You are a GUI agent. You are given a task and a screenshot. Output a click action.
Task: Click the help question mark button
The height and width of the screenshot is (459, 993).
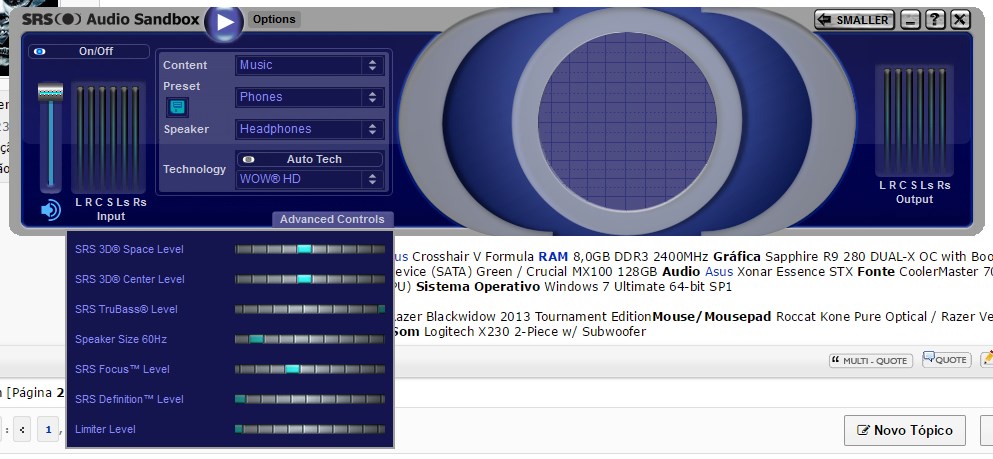[935, 20]
